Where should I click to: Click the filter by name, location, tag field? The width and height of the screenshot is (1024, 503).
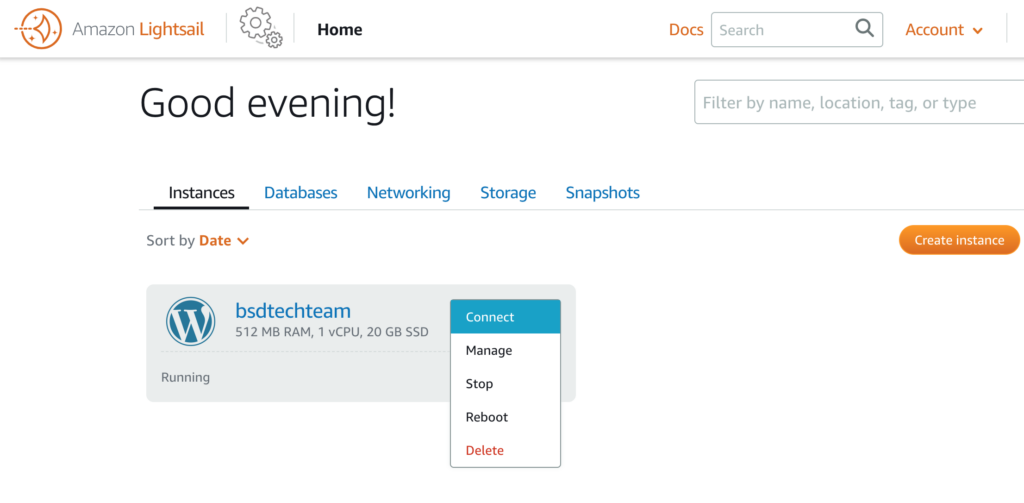point(859,102)
